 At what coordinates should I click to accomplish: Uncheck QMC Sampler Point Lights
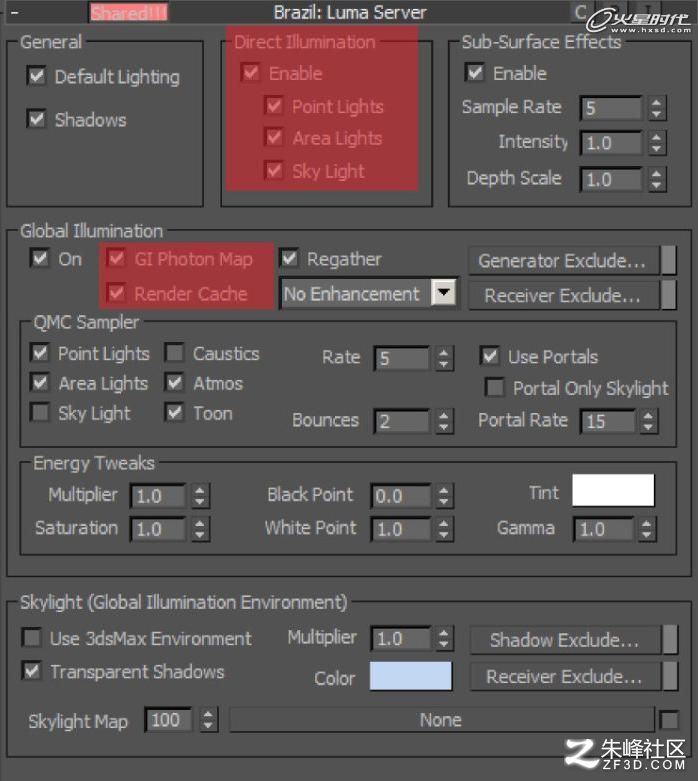coord(39,353)
